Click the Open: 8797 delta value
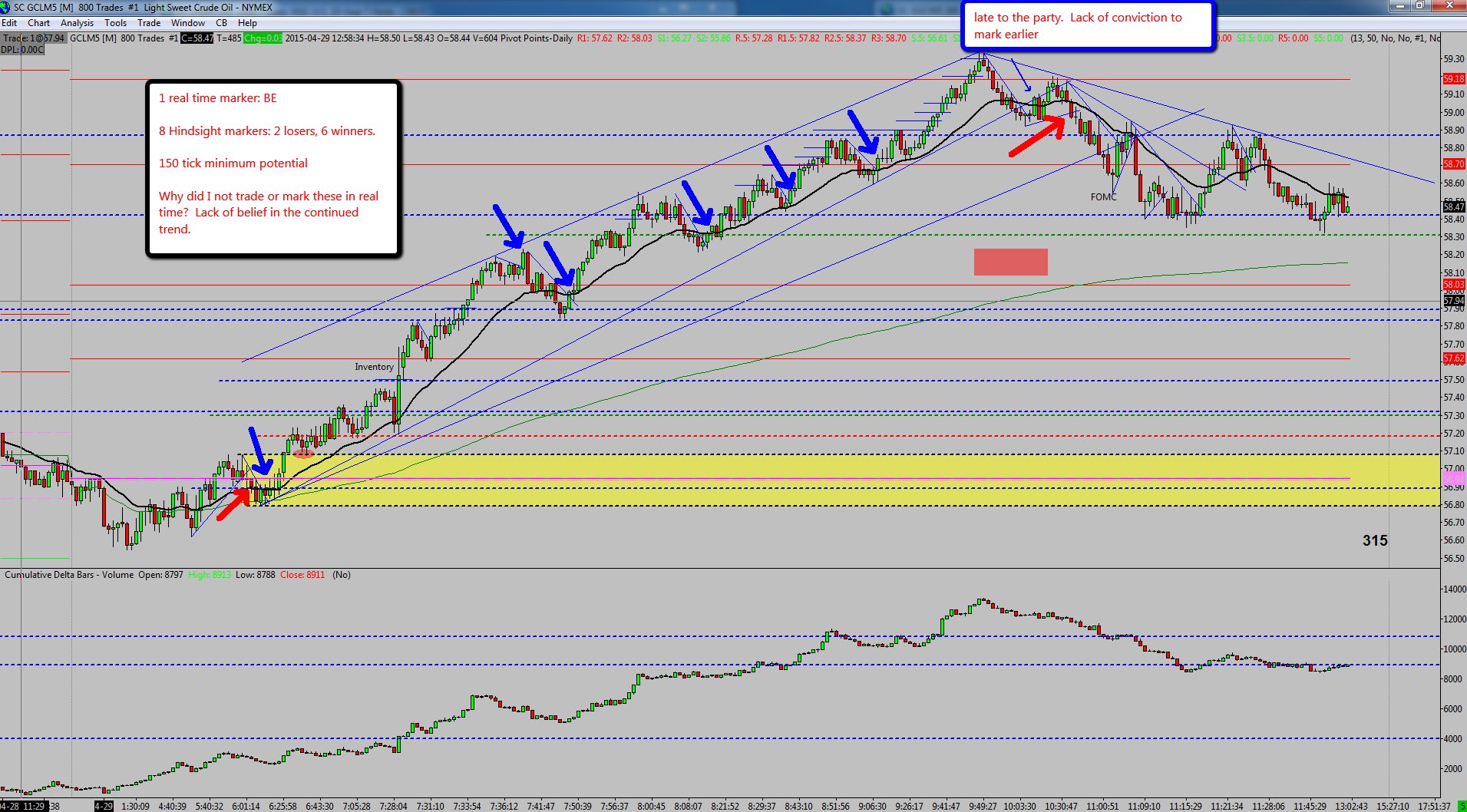The width and height of the screenshot is (1467, 812). pyautogui.click(x=160, y=575)
